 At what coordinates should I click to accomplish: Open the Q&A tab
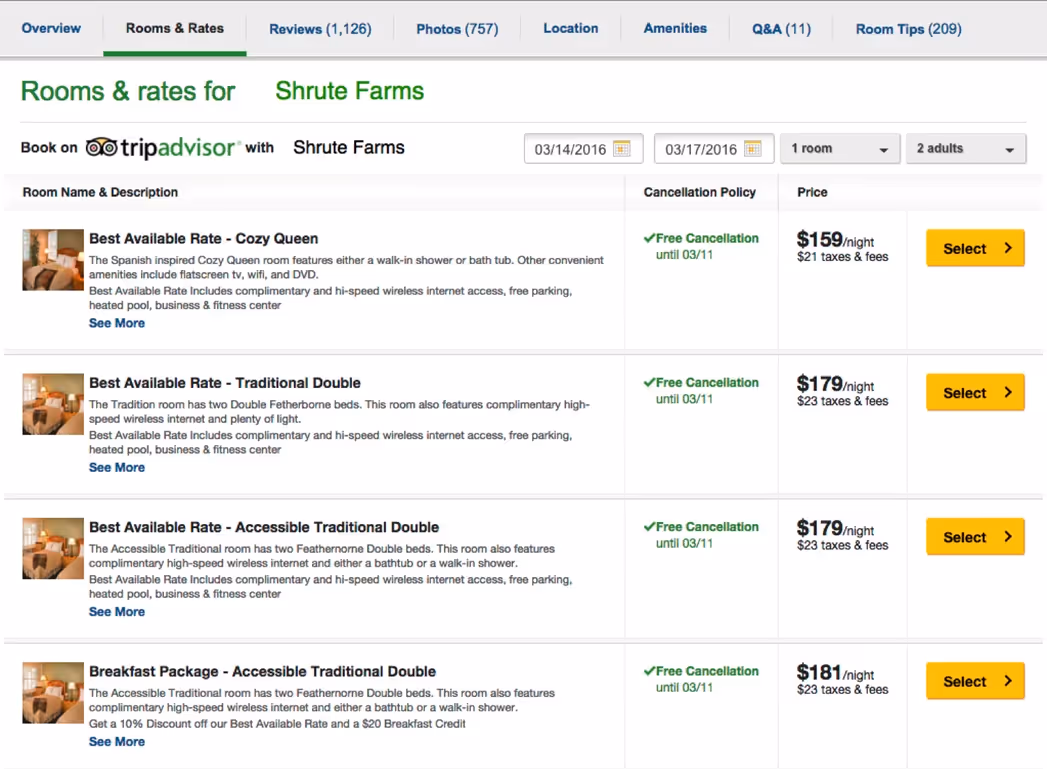click(781, 29)
